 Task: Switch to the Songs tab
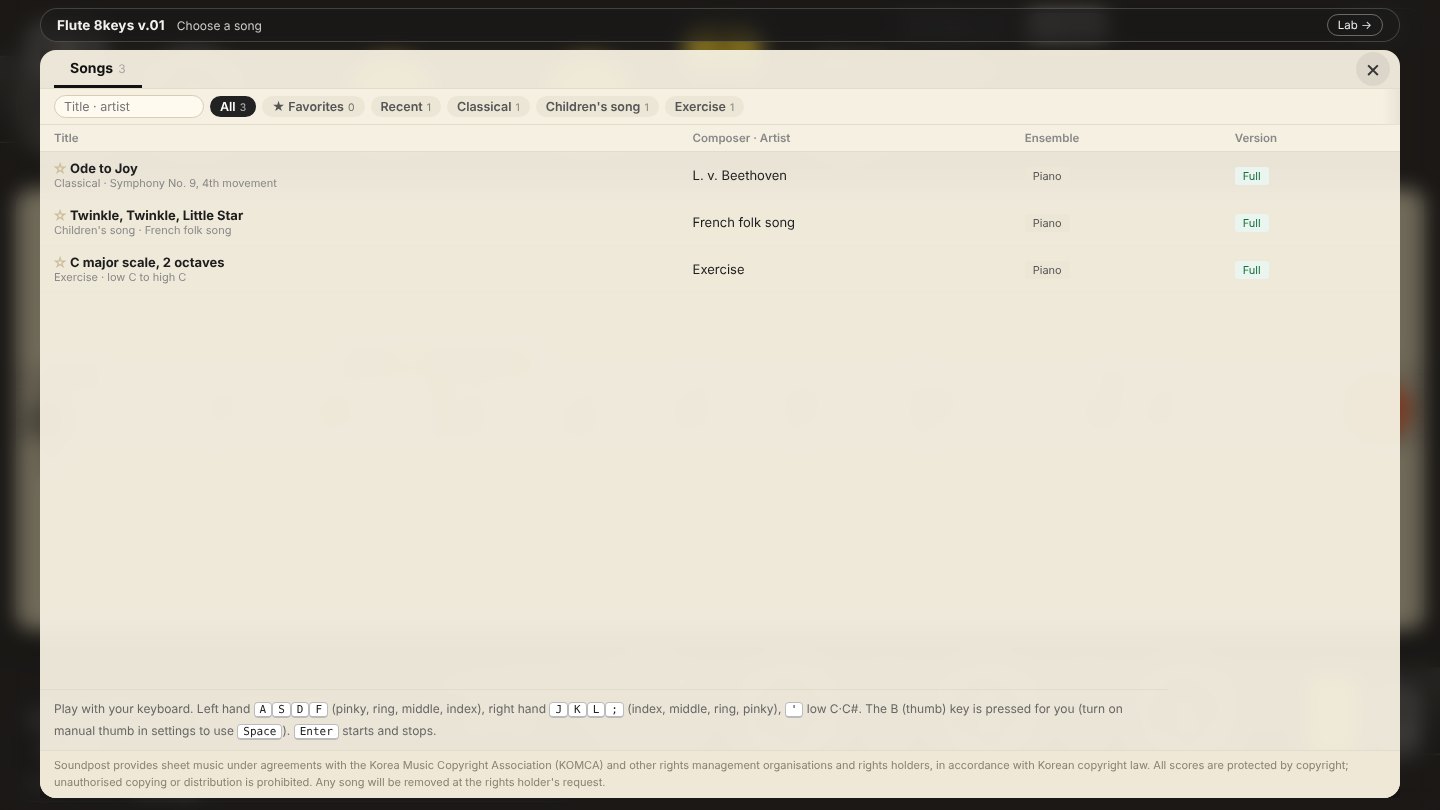[x=97, y=68]
